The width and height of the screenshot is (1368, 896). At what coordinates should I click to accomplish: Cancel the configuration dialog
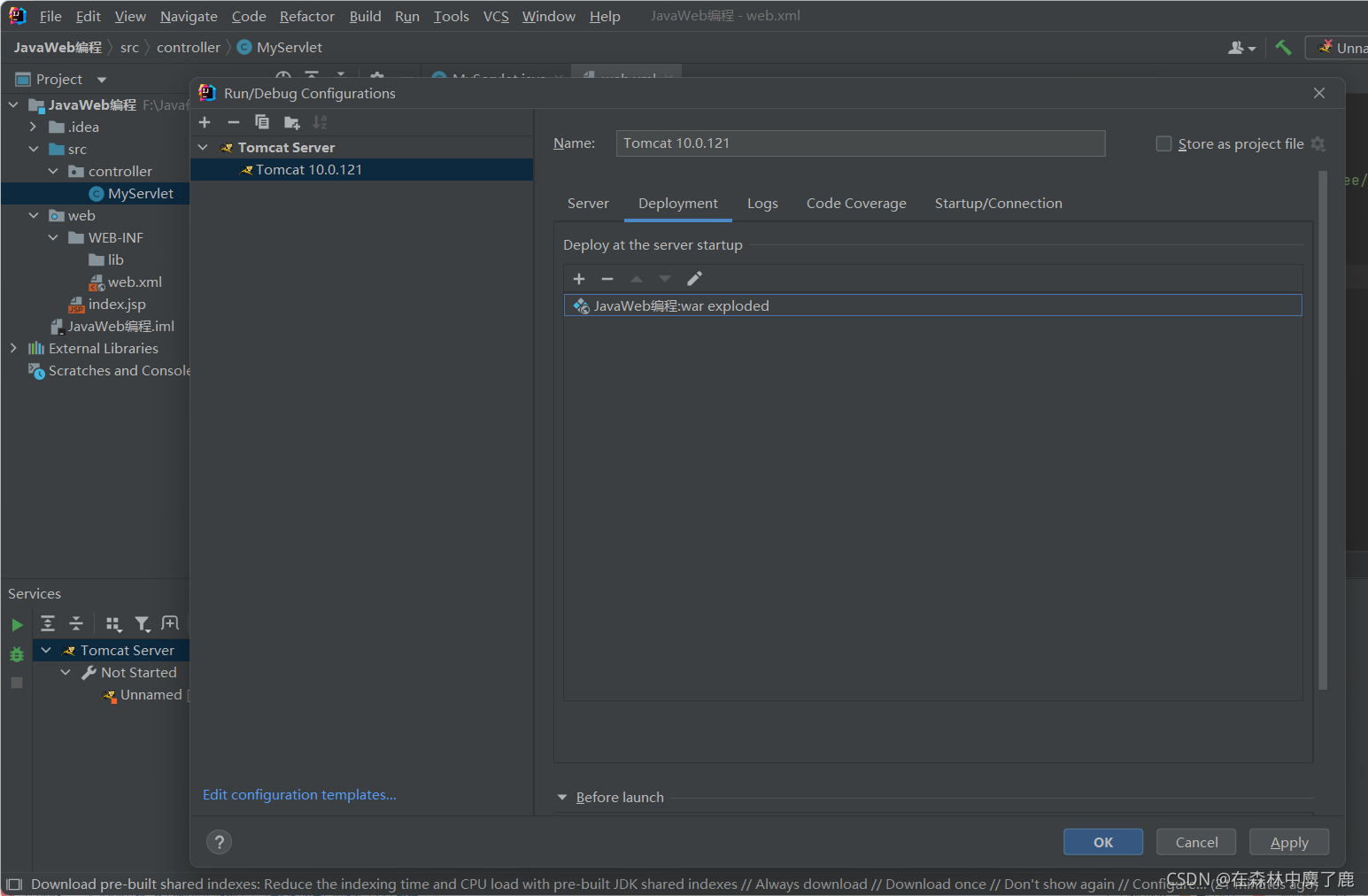[x=1196, y=842]
